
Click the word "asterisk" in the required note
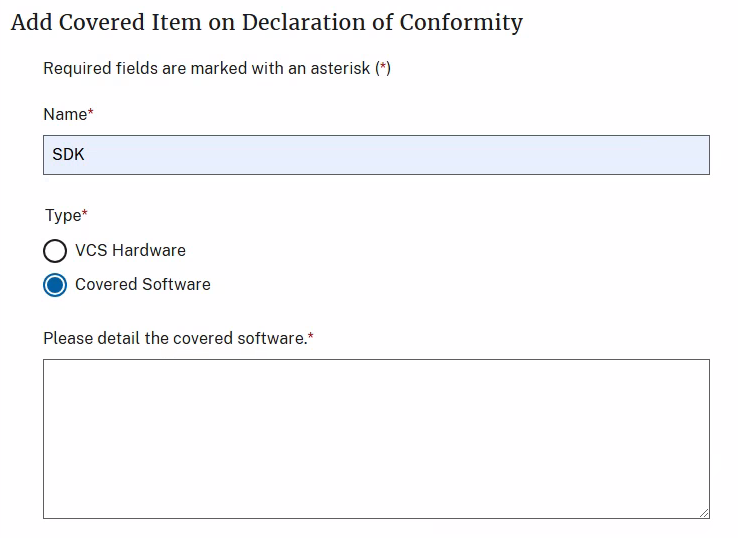[x=338, y=69]
